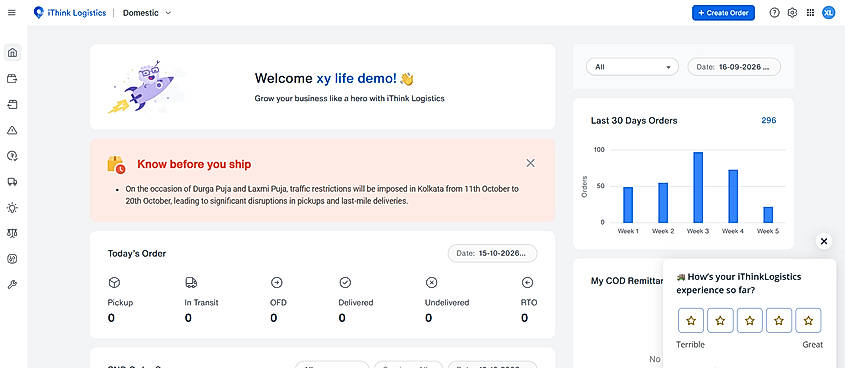Open the box with arrow sidebar icon
This screenshot has height=368, width=845.
pyautogui.click(x=12, y=105)
